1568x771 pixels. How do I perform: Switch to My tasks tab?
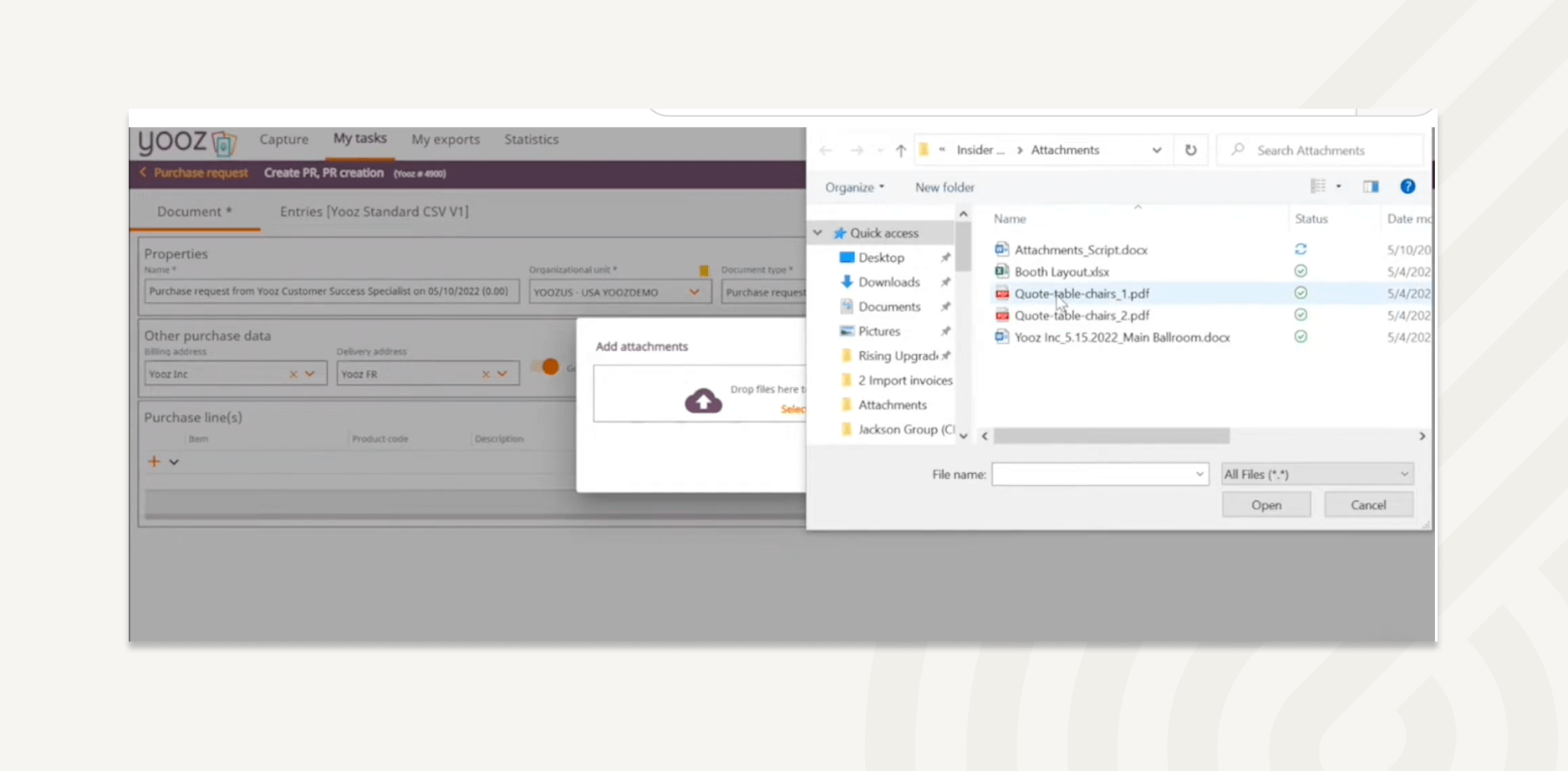coord(359,138)
